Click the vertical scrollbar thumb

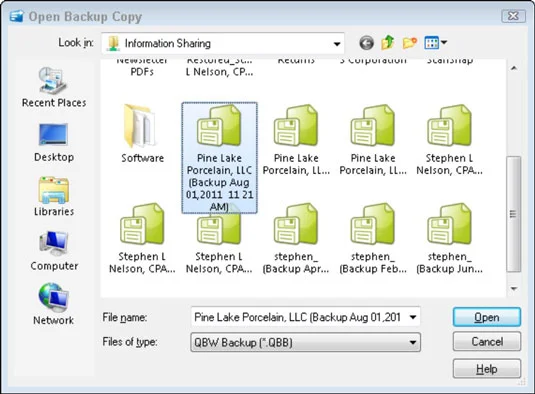tap(514, 214)
